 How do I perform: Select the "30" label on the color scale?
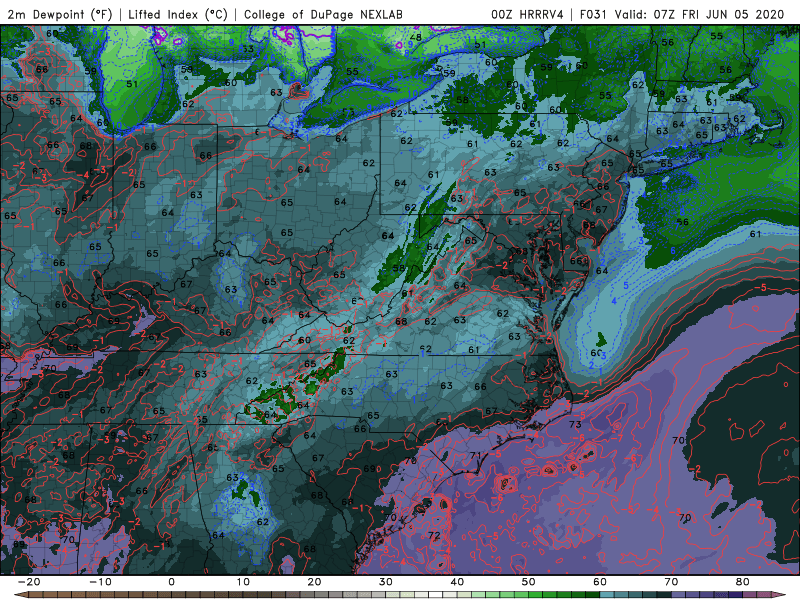point(386,582)
